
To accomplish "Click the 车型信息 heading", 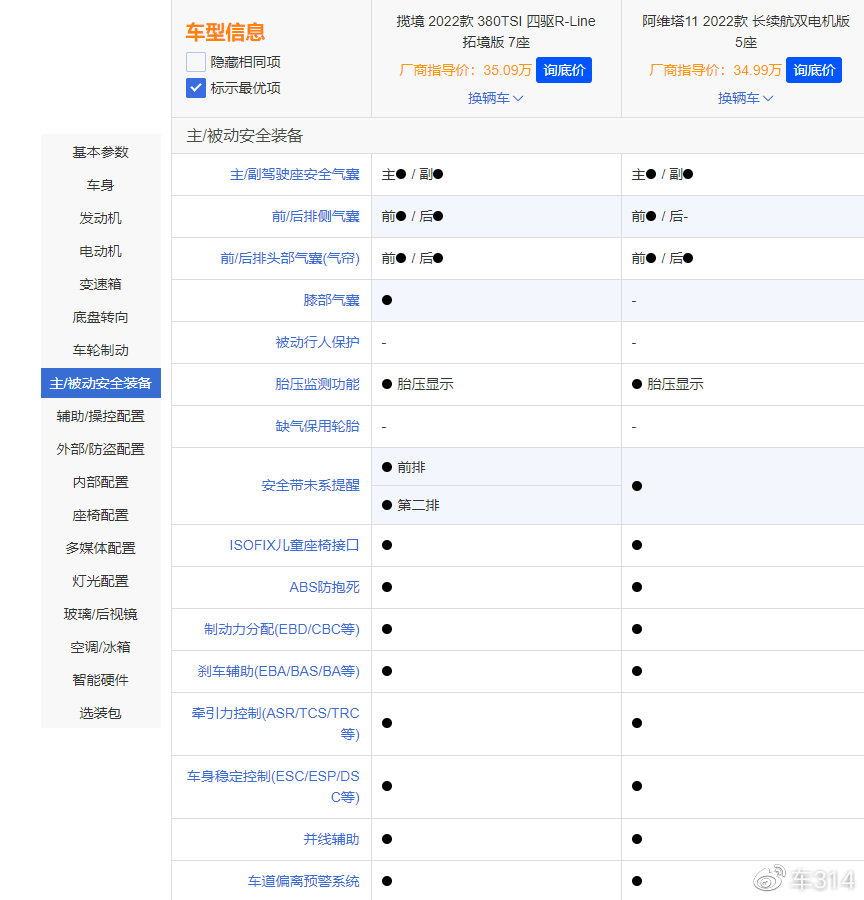I will (x=225, y=32).
